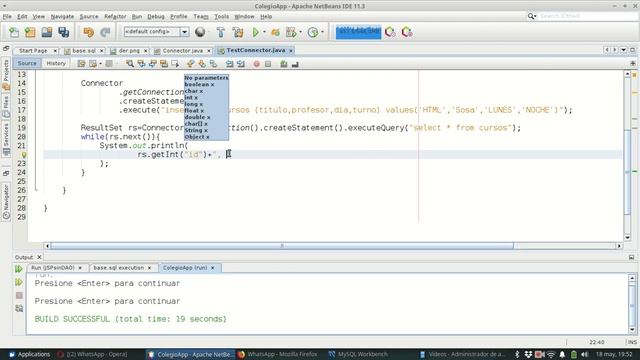The height and width of the screenshot is (360, 640).
Task: Click the Last Edit icon in editor toolbar
Action: [x=81, y=64]
